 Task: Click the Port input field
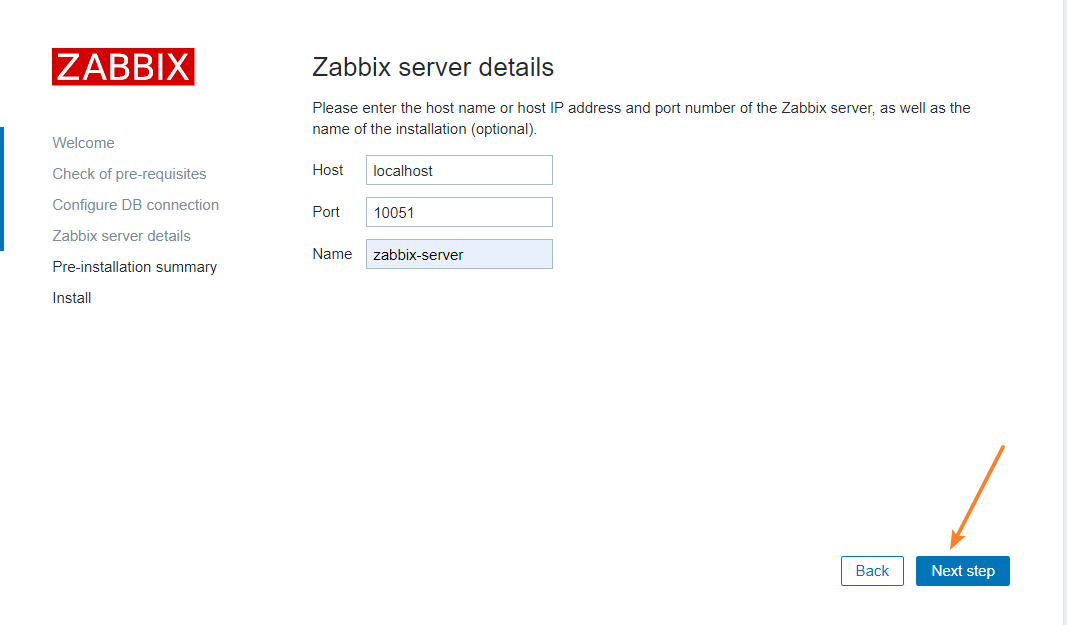(x=459, y=212)
